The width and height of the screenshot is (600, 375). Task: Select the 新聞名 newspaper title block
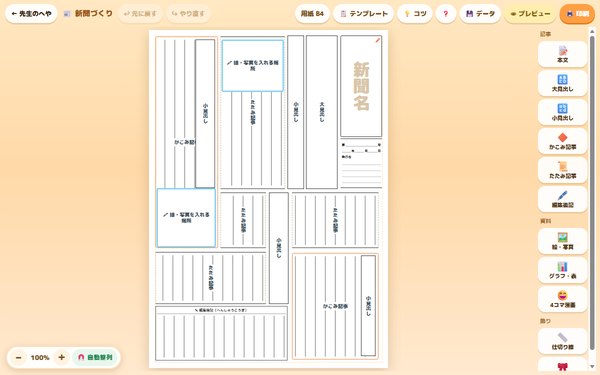(x=361, y=86)
